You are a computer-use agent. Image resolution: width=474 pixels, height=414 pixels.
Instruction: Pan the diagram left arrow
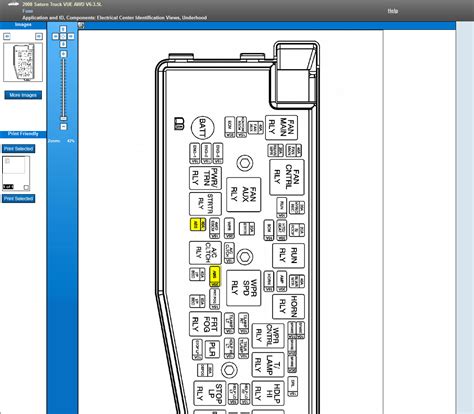coord(56,36)
